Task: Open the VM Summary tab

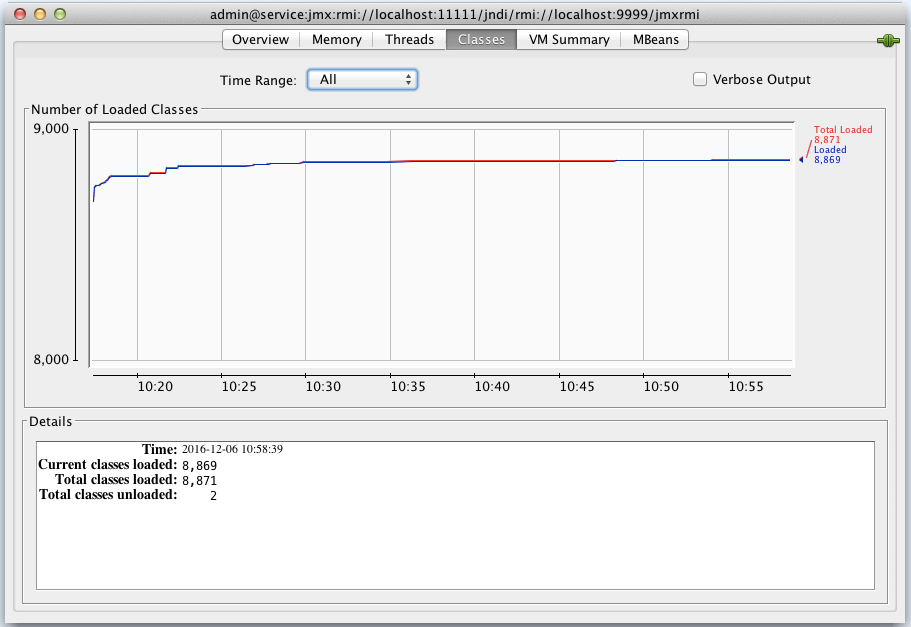Action: click(569, 40)
